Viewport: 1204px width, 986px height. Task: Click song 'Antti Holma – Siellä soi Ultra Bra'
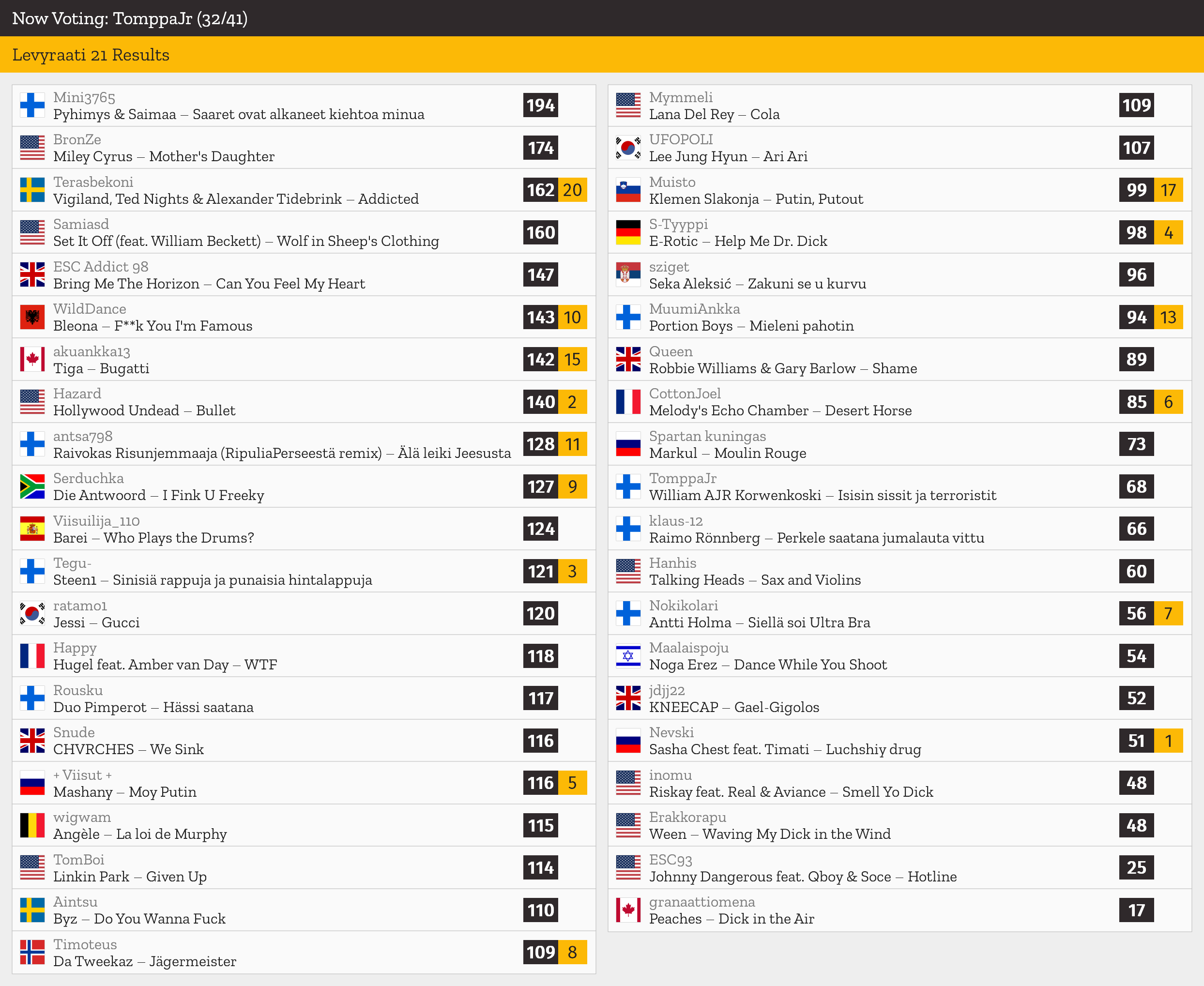(x=759, y=622)
